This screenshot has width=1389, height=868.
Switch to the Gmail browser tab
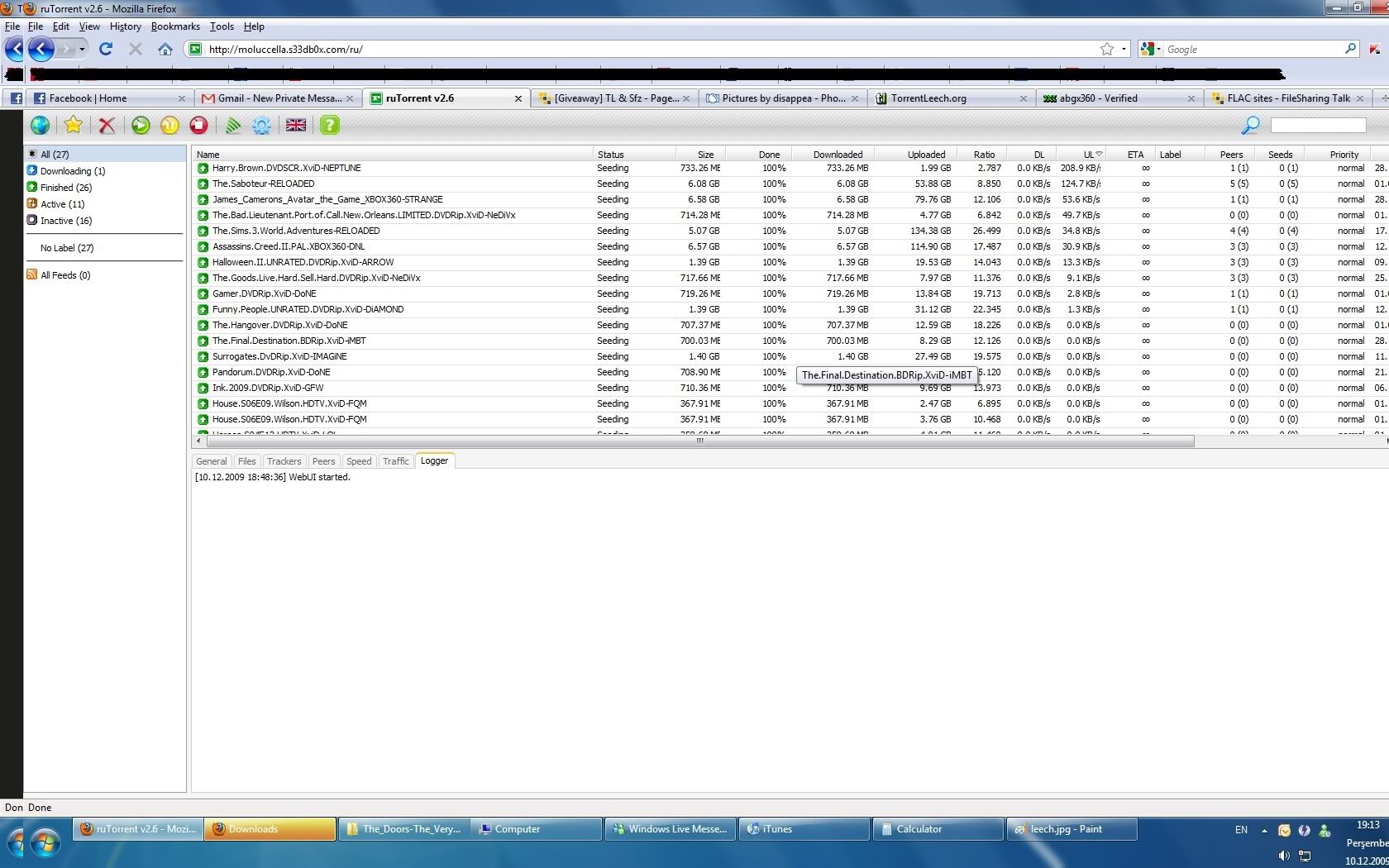point(279,98)
